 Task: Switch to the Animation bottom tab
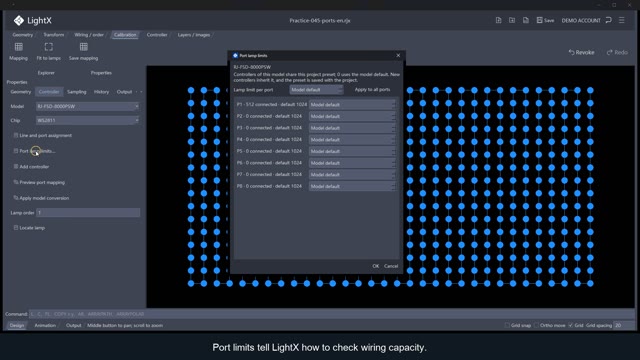click(x=45, y=325)
